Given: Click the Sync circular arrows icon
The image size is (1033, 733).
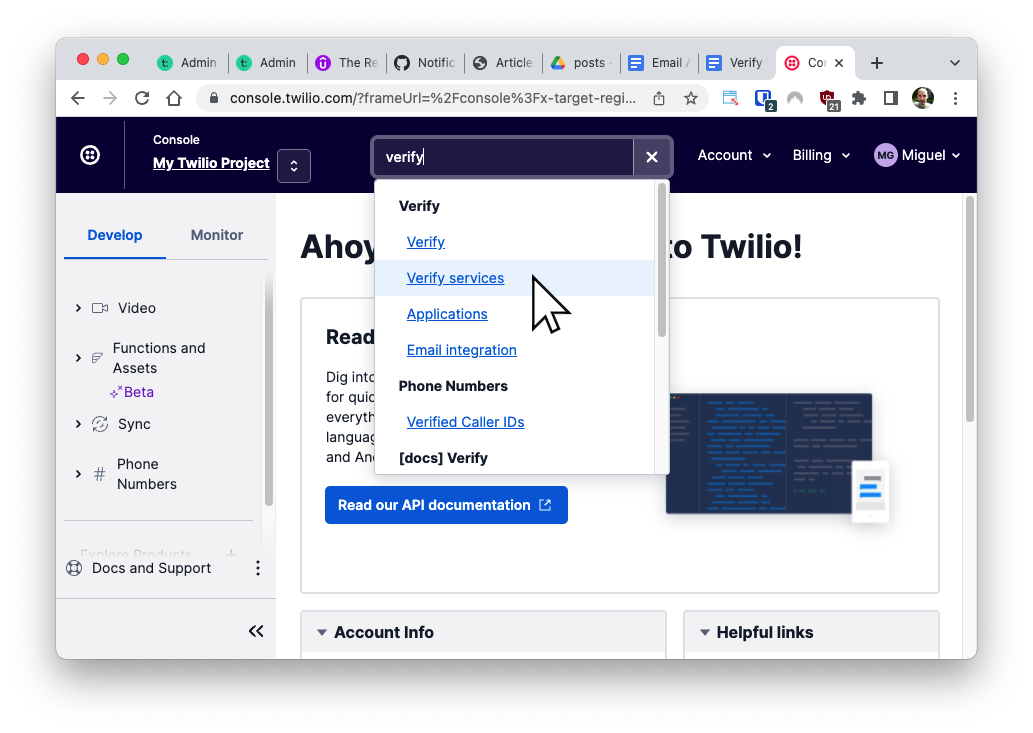Looking at the screenshot, I should (x=100, y=424).
